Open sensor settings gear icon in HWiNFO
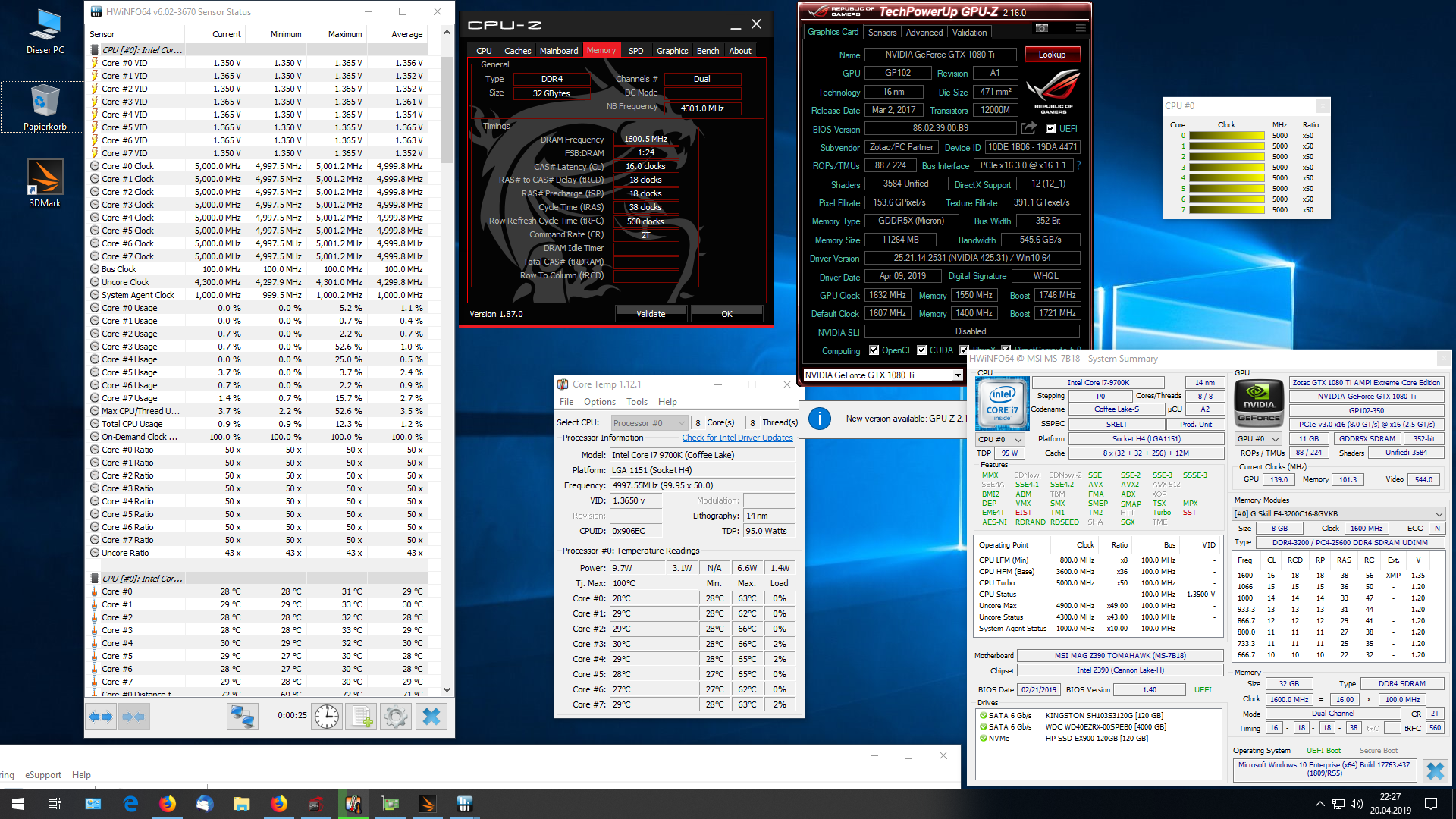This screenshot has height=819, width=1456. pos(395,717)
